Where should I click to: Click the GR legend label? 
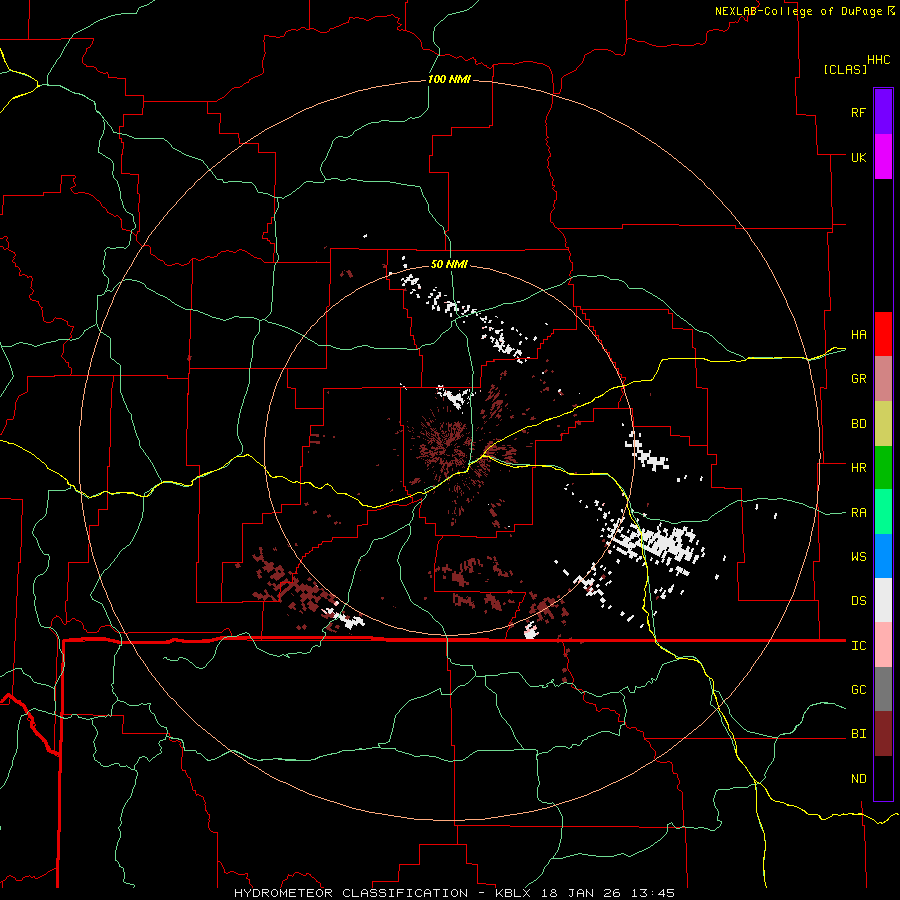858,379
